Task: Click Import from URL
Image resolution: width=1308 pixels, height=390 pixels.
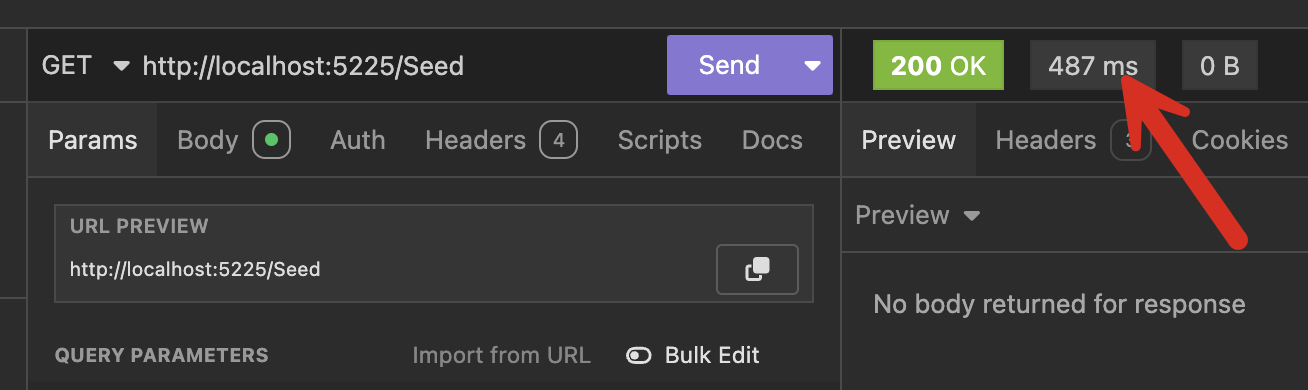Action: tap(501, 355)
